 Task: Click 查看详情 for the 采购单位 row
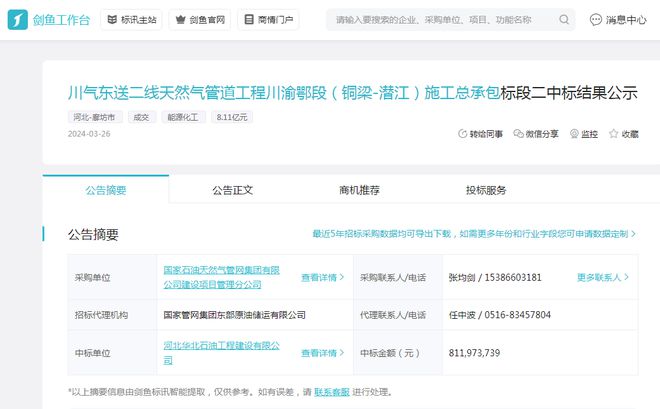[x=323, y=277]
